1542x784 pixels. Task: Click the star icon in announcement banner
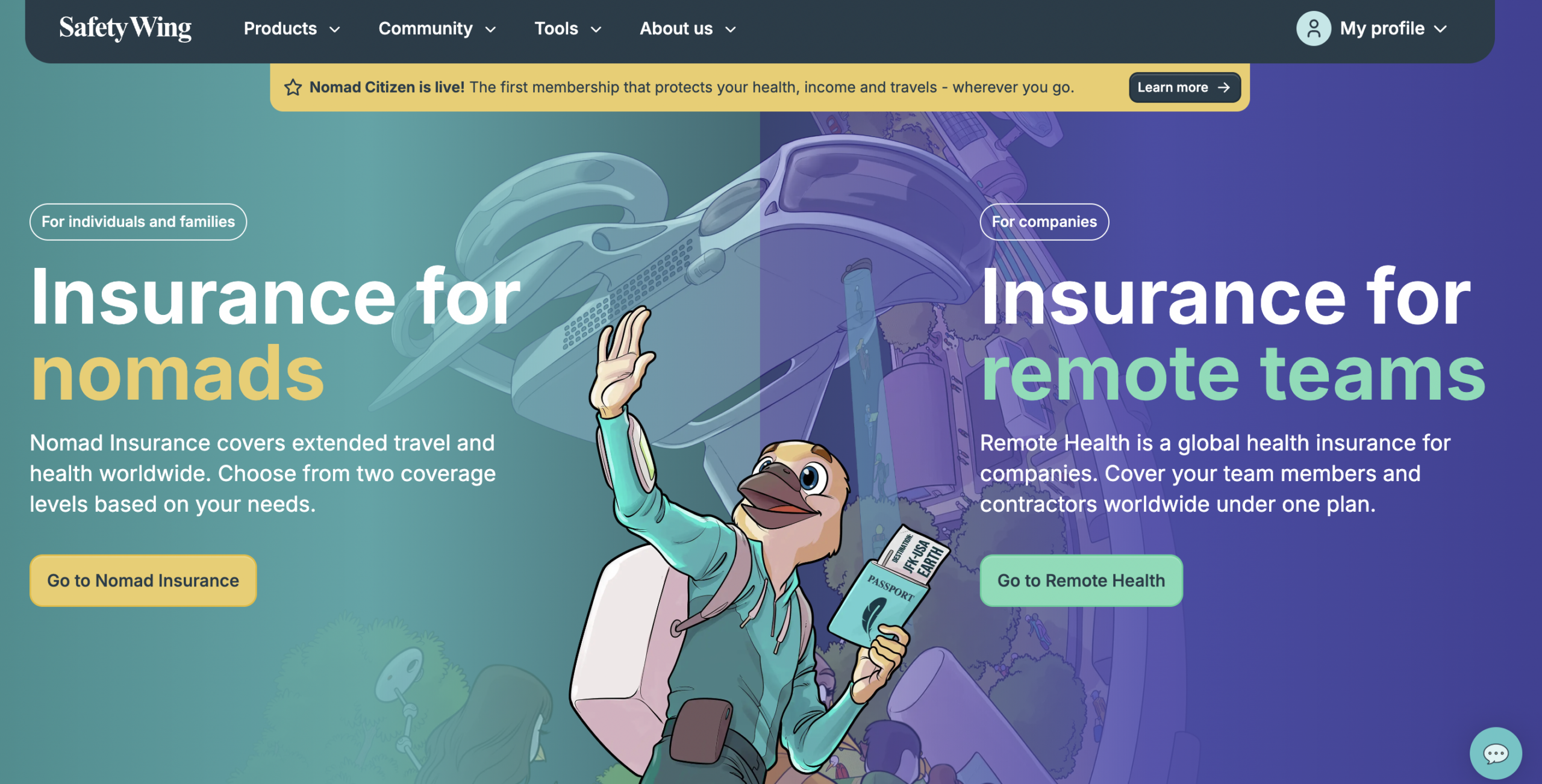(293, 87)
